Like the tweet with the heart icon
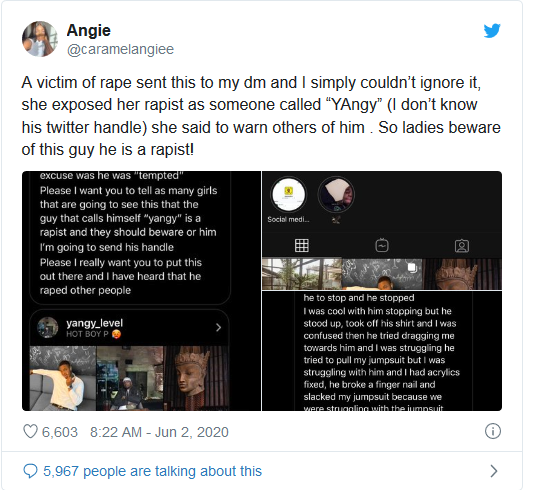 point(30,431)
